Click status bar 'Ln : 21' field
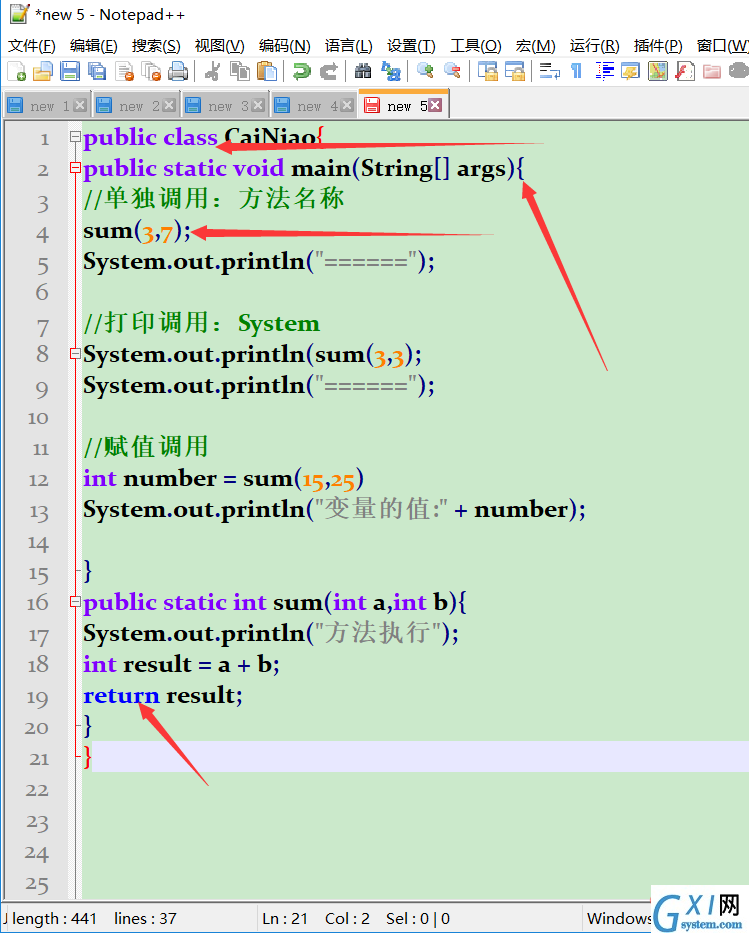 pos(285,919)
